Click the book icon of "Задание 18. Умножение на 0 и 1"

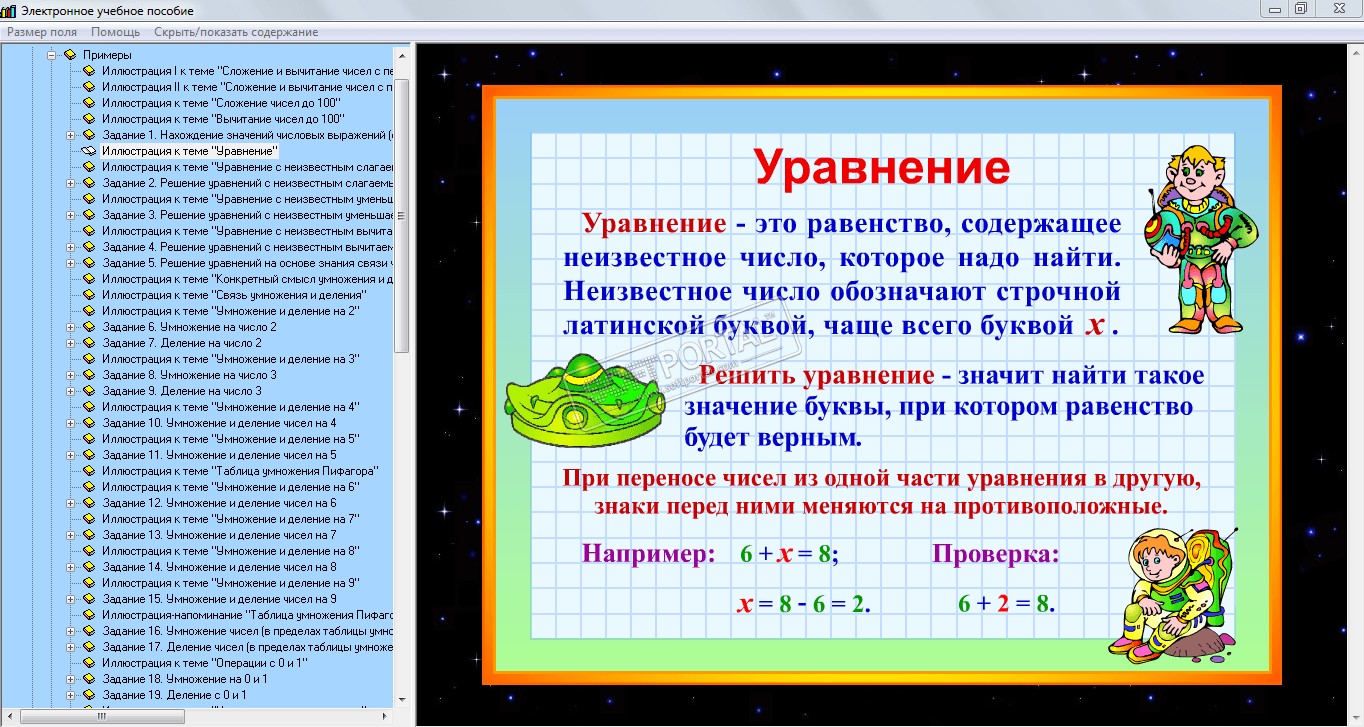click(88, 679)
